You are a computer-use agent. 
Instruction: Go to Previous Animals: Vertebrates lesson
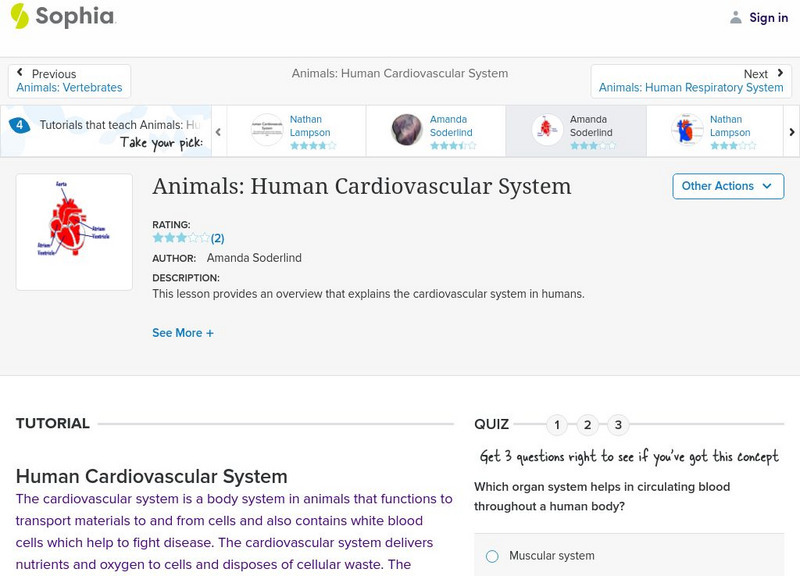(69, 81)
